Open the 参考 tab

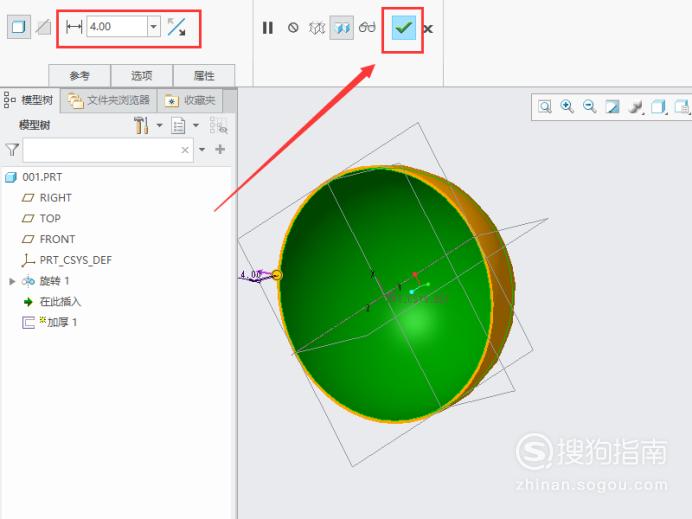coord(79,75)
